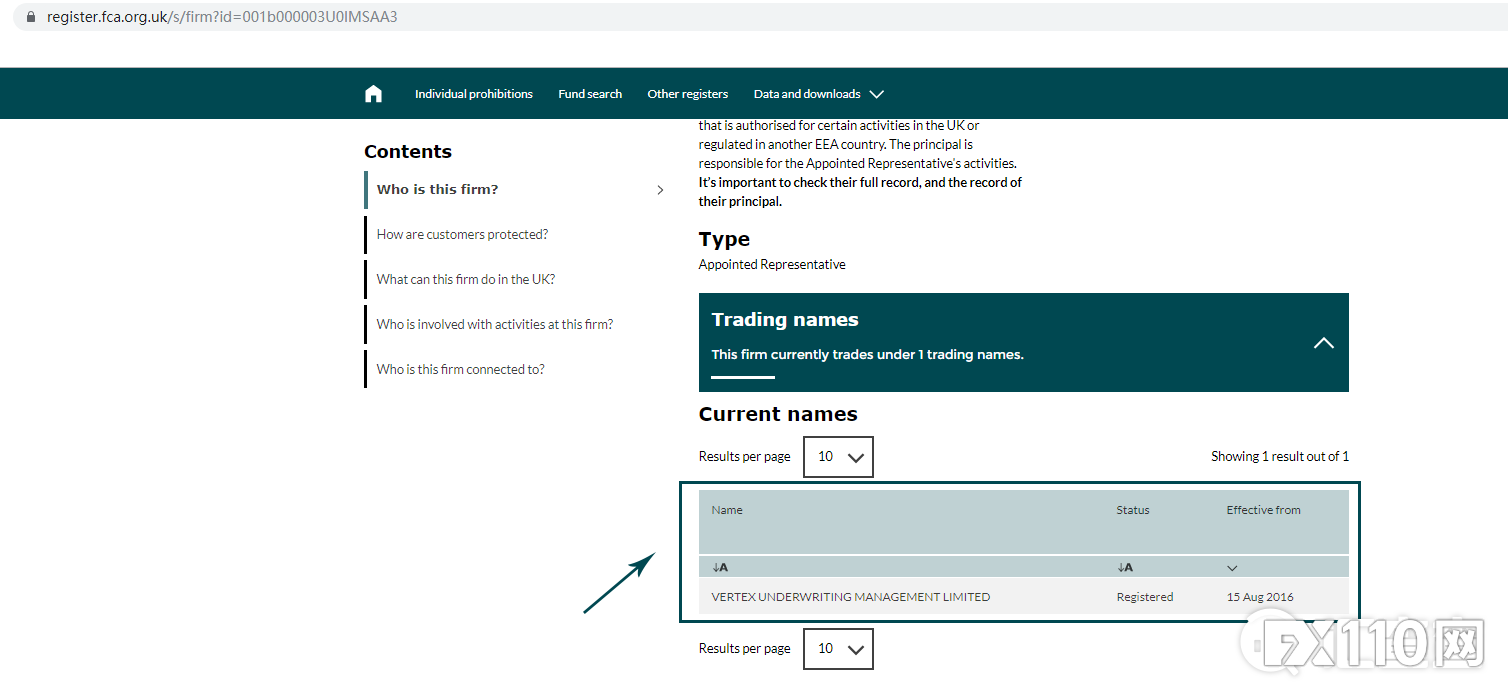Sort the Name column using its sort icon

(x=720, y=567)
